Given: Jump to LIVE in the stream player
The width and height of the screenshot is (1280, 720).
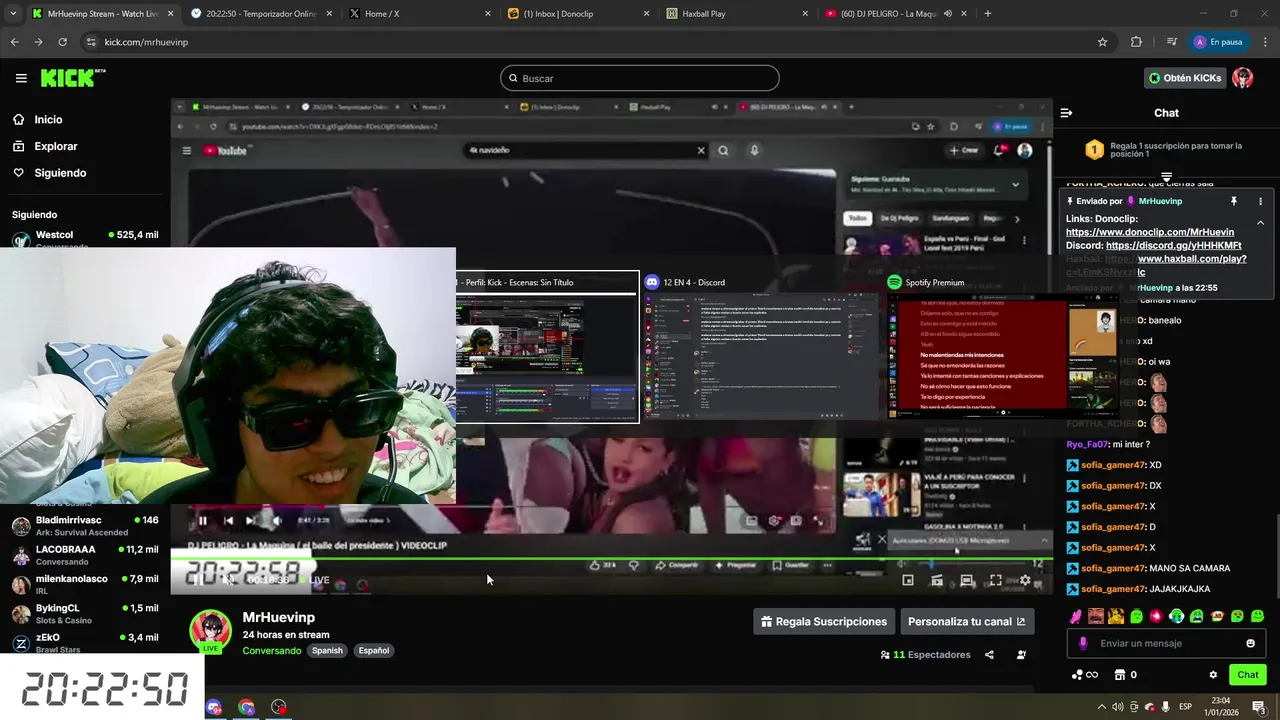Looking at the screenshot, I should [x=314, y=580].
